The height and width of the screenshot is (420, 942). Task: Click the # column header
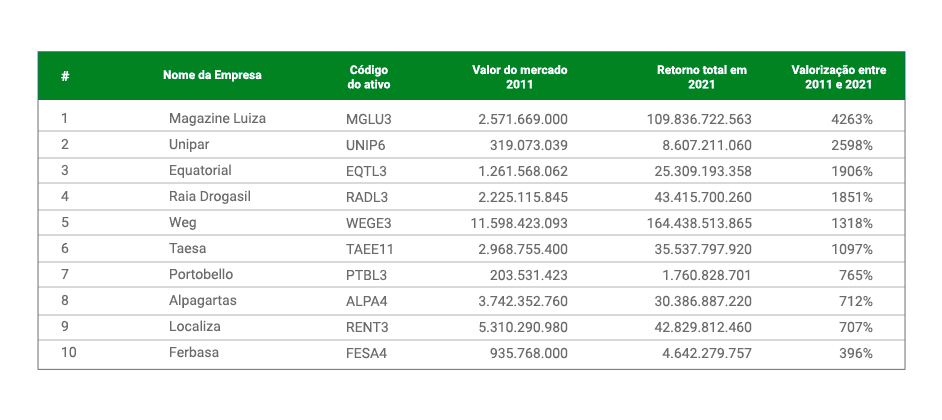(x=65, y=76)
